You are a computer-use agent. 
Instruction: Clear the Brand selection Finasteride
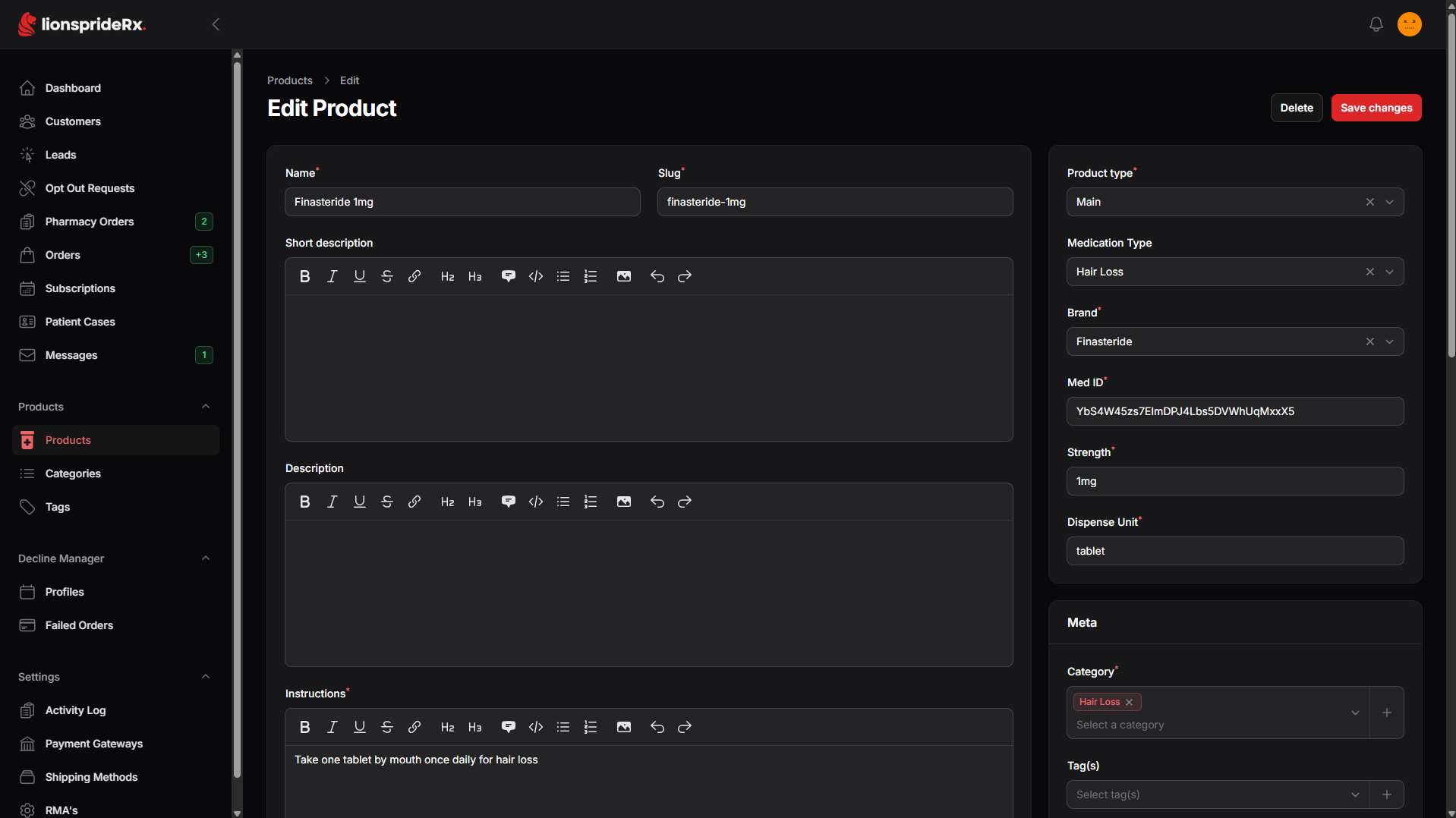1369,341
